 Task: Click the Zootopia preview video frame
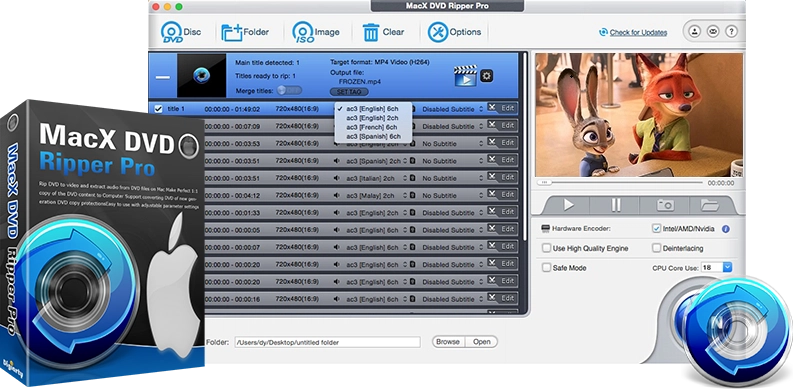[x=639, y=115]
